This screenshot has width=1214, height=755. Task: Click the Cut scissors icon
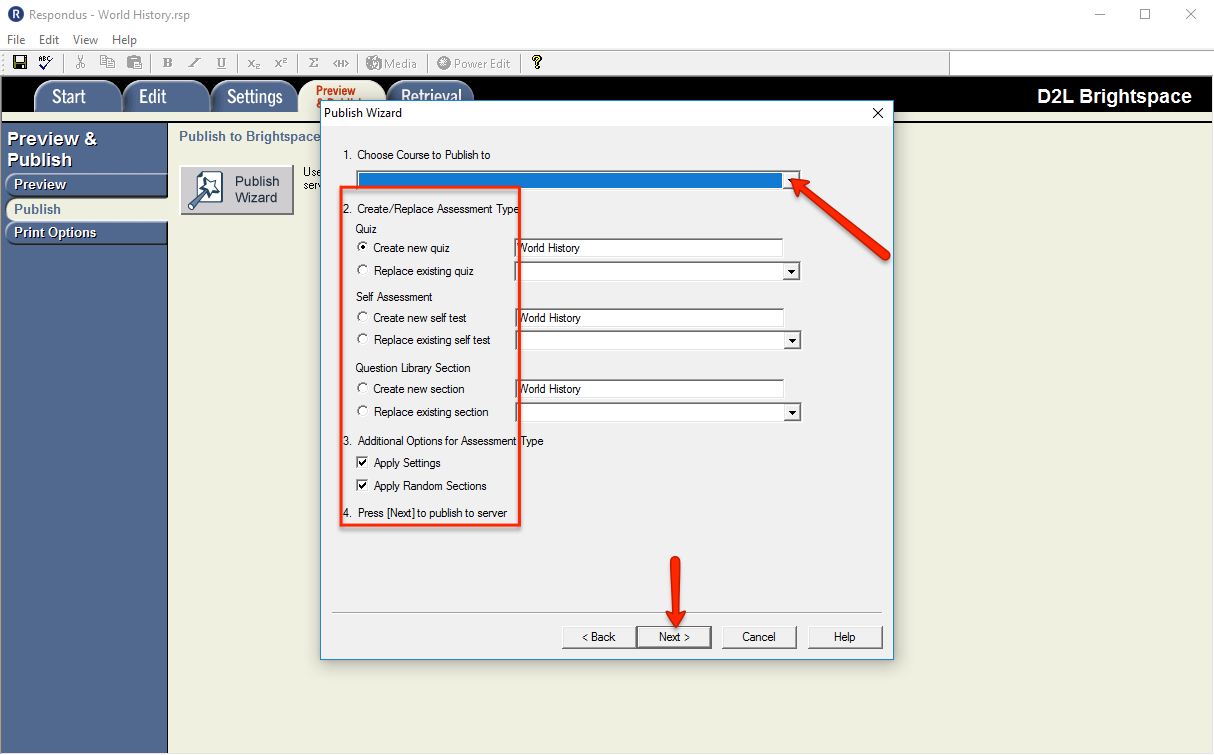point(81,63)
